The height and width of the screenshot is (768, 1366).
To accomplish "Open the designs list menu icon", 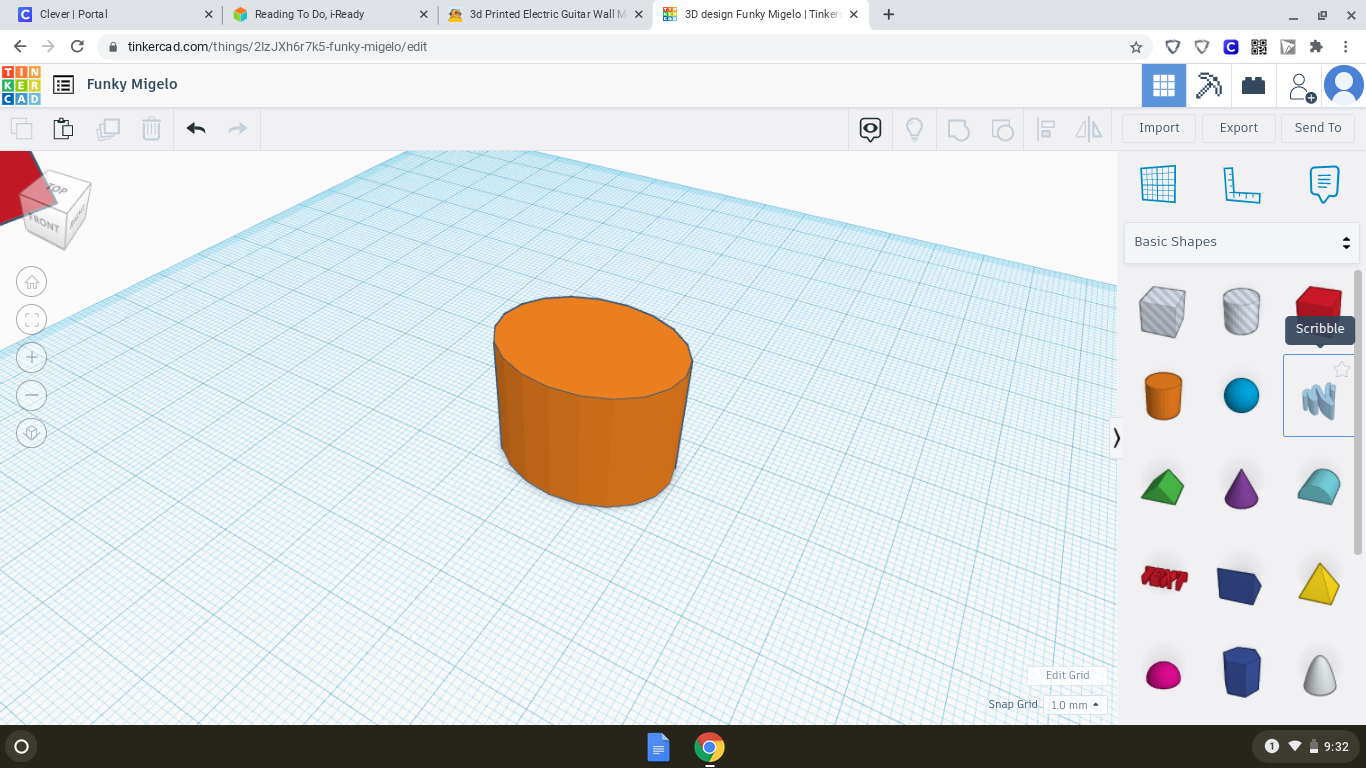I will coord(63,85).
